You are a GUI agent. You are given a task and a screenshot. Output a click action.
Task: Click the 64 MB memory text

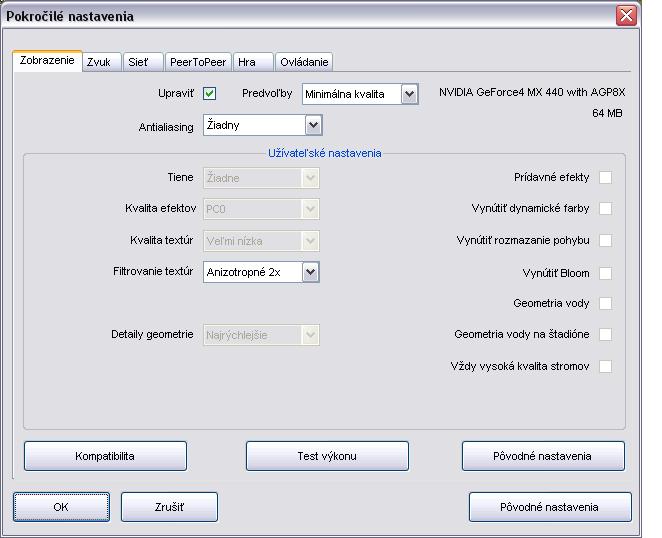607,113
